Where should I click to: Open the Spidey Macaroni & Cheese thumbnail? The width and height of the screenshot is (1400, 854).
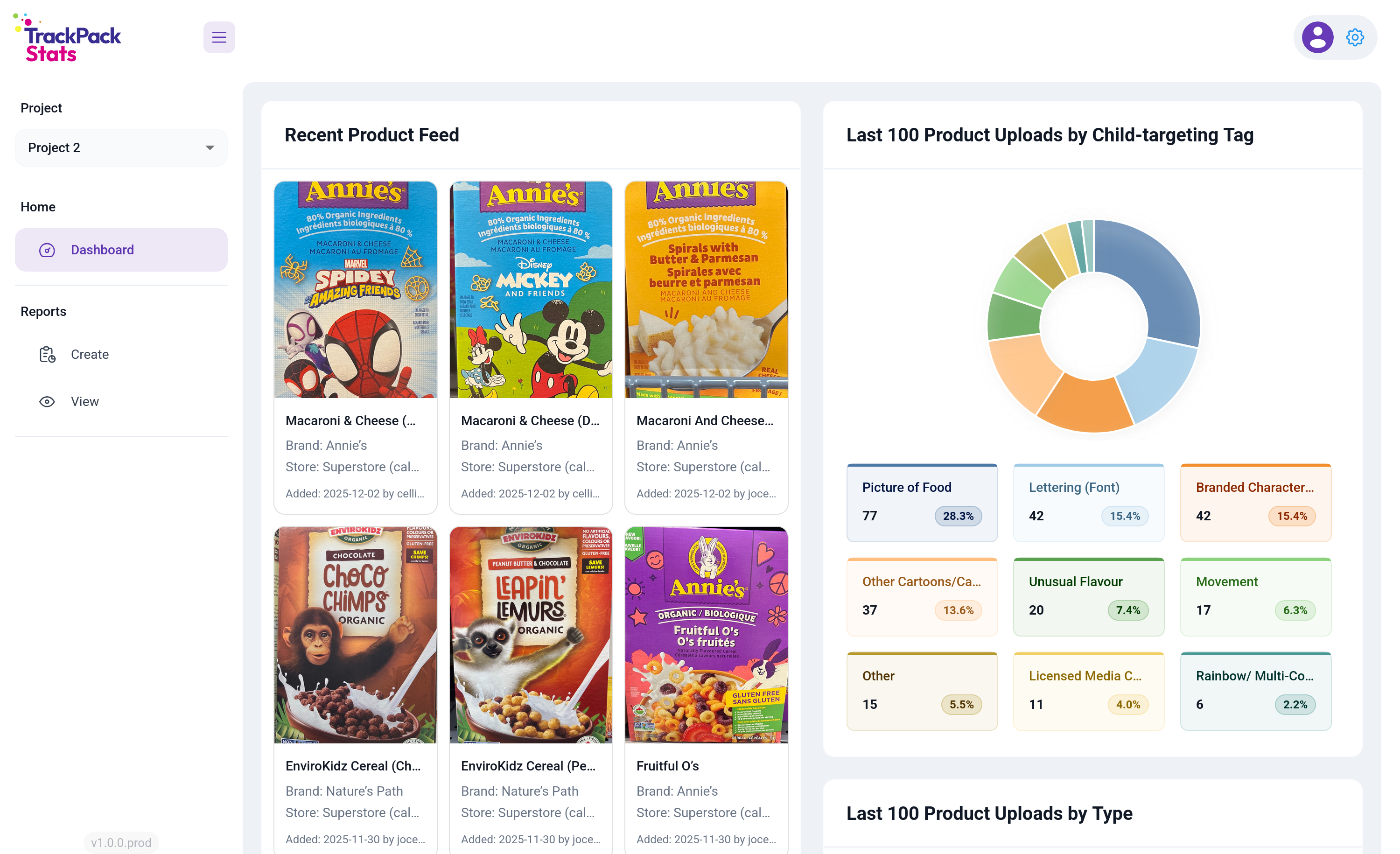tap(355, 290)
